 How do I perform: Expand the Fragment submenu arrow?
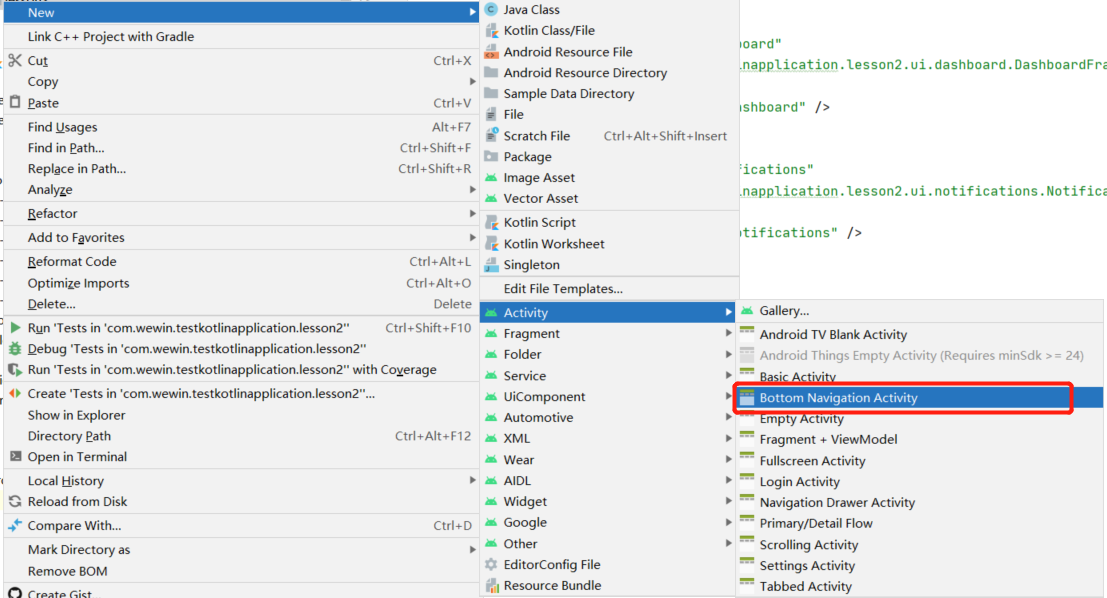coord(728,333)
